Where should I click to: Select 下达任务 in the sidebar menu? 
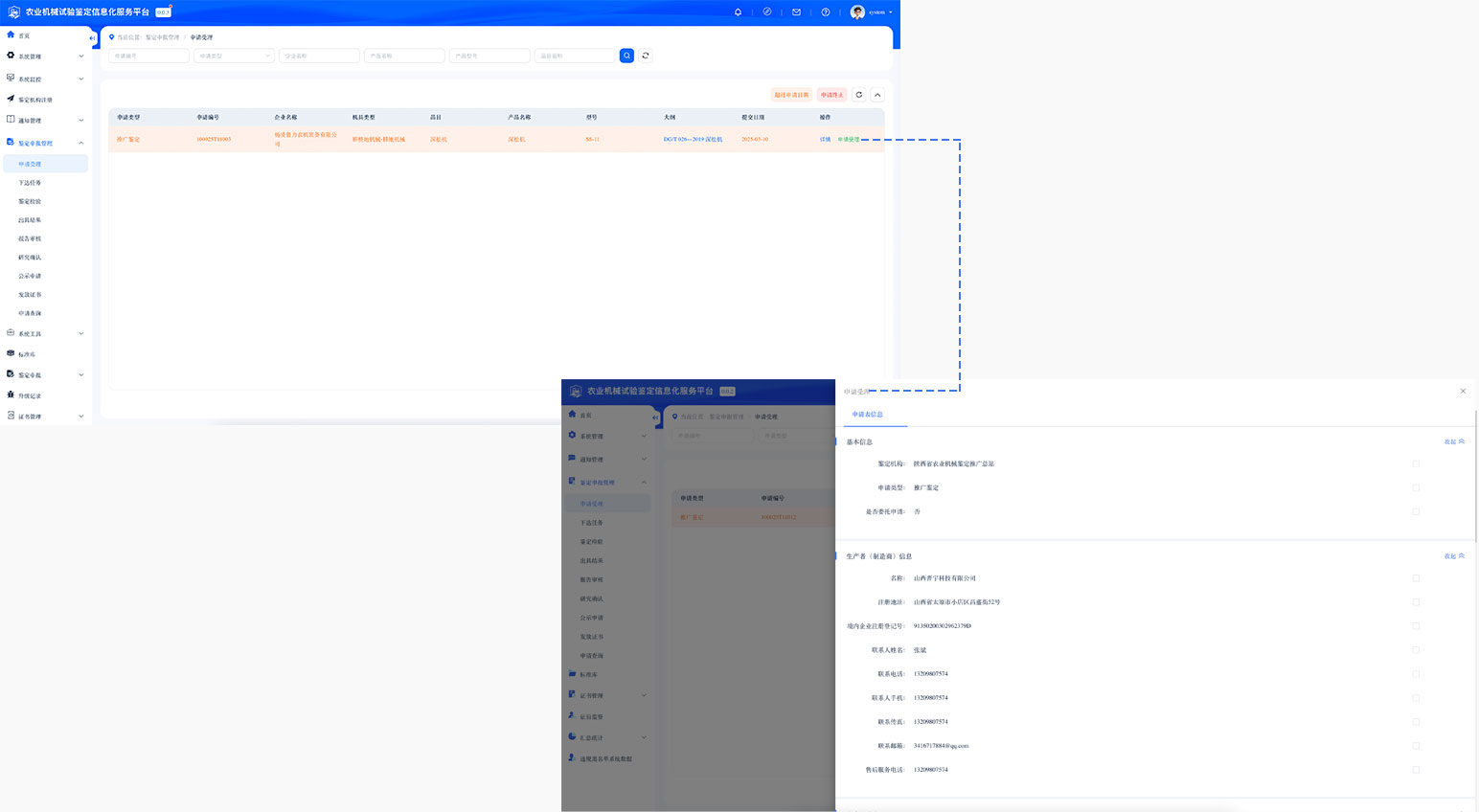(30, 183)
